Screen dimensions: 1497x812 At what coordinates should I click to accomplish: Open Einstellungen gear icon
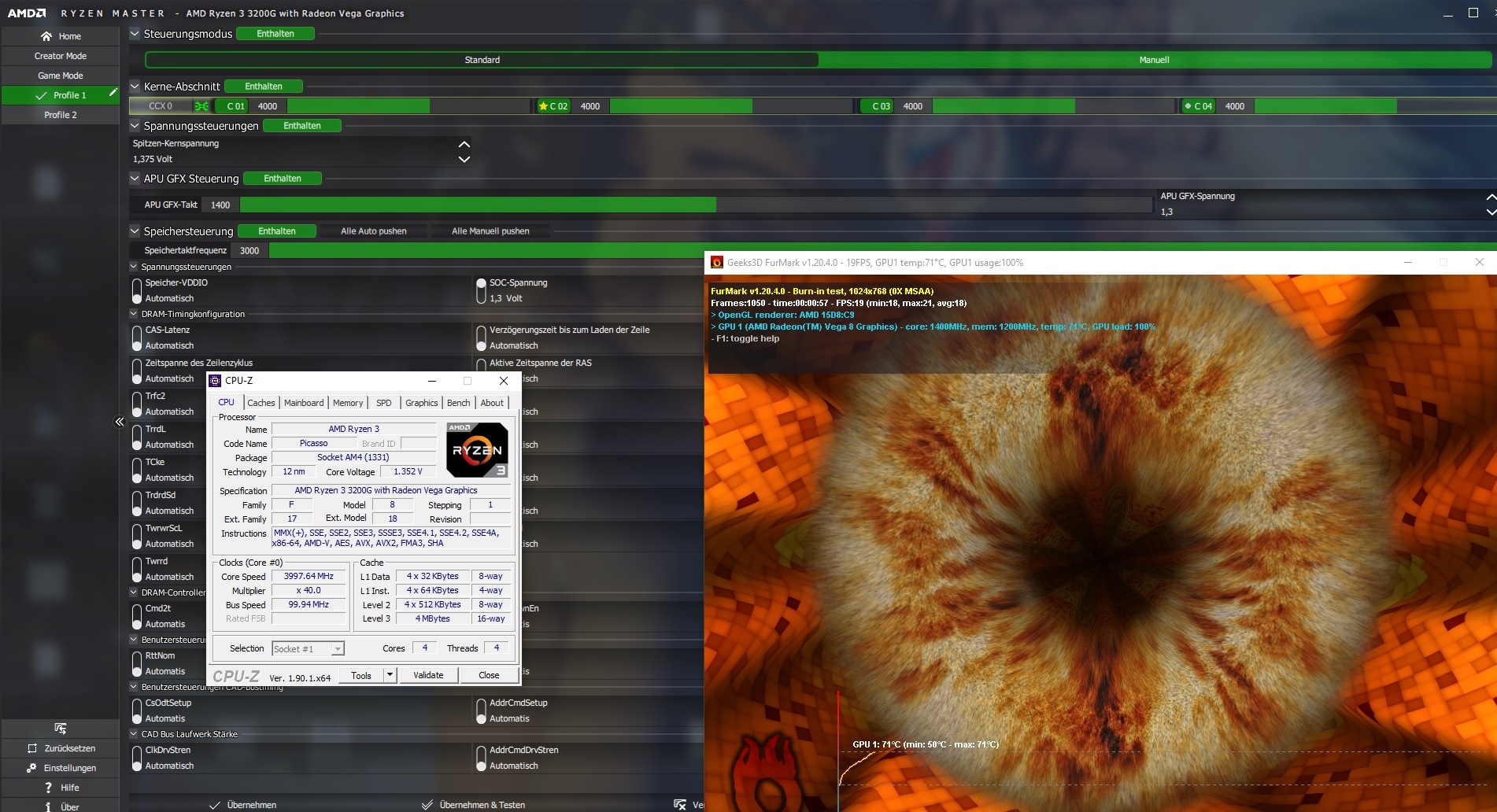[31, 768]
